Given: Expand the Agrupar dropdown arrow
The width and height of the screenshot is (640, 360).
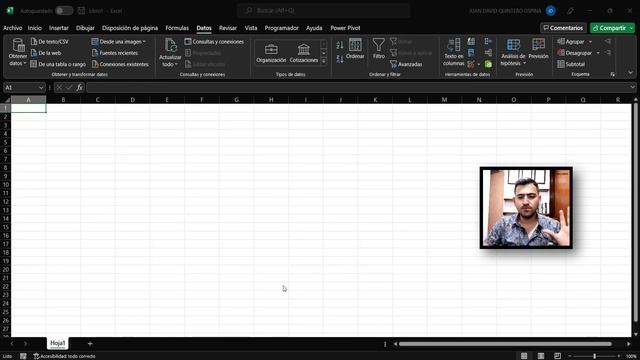Looking at the screenshot, I should [x=590, y=42].
